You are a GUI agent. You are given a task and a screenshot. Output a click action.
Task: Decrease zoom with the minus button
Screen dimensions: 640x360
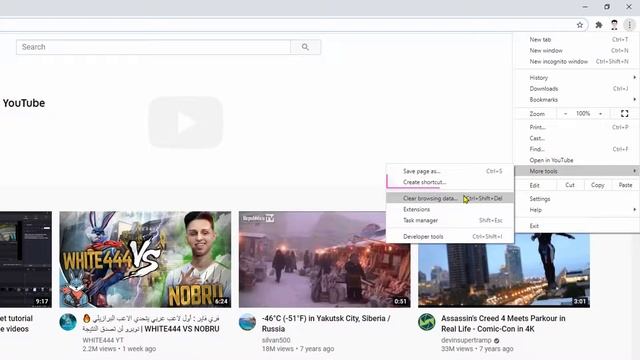click(565, 114)
